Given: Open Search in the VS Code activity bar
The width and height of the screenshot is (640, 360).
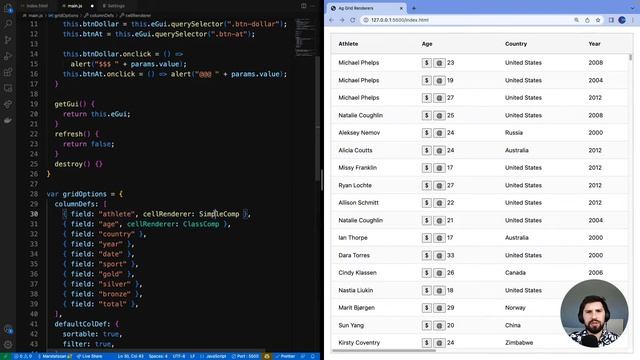Looking at the screenshot, I should (x=8, y=24).
